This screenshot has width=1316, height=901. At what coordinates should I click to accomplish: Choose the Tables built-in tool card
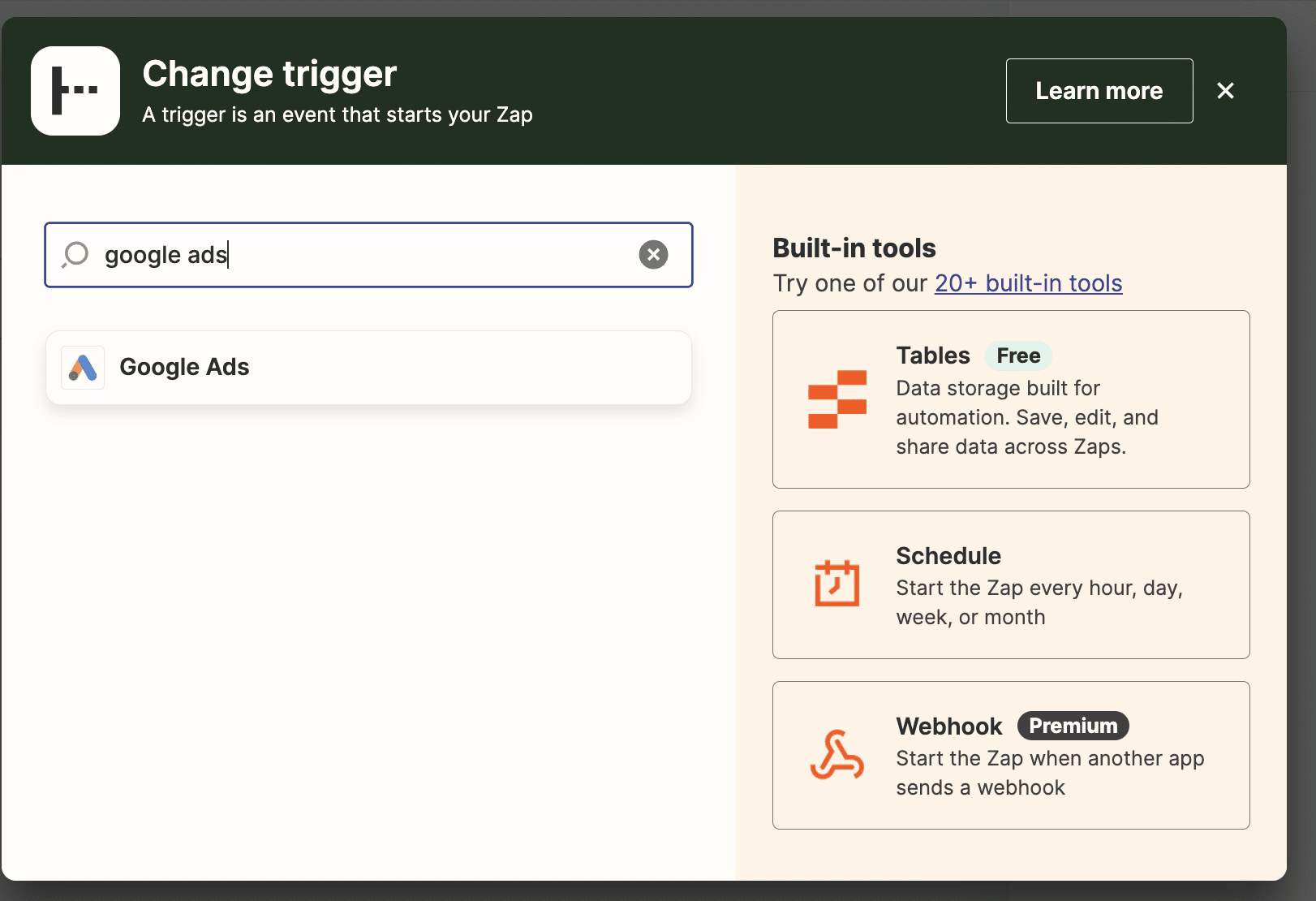point(1011,399)
